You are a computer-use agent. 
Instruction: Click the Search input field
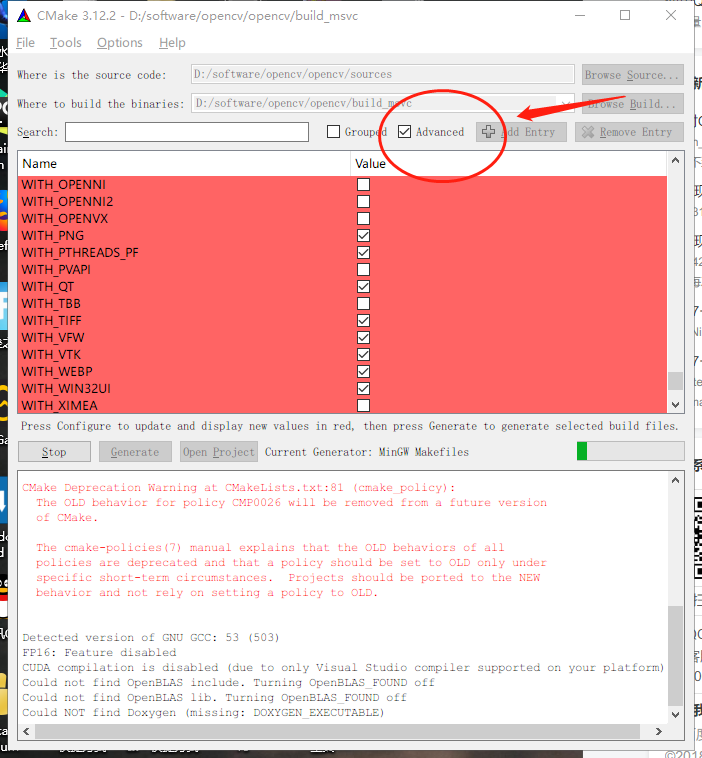[187, 132]
